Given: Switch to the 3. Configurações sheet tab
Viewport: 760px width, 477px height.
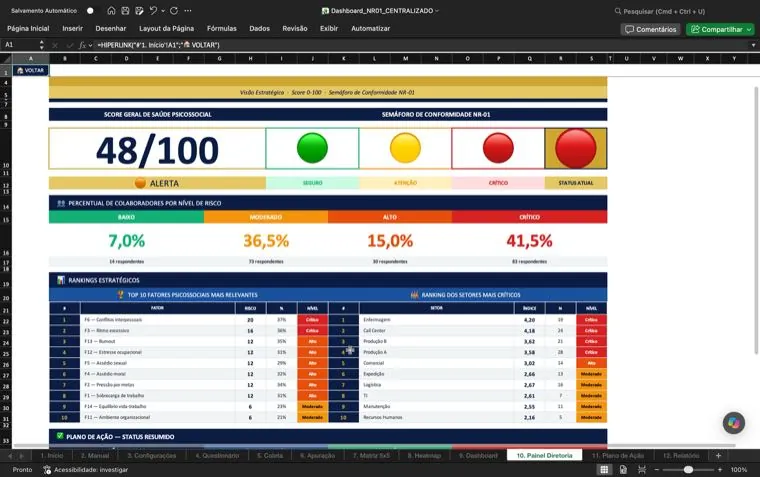Looking at the screenshot, I should point(152,456).
